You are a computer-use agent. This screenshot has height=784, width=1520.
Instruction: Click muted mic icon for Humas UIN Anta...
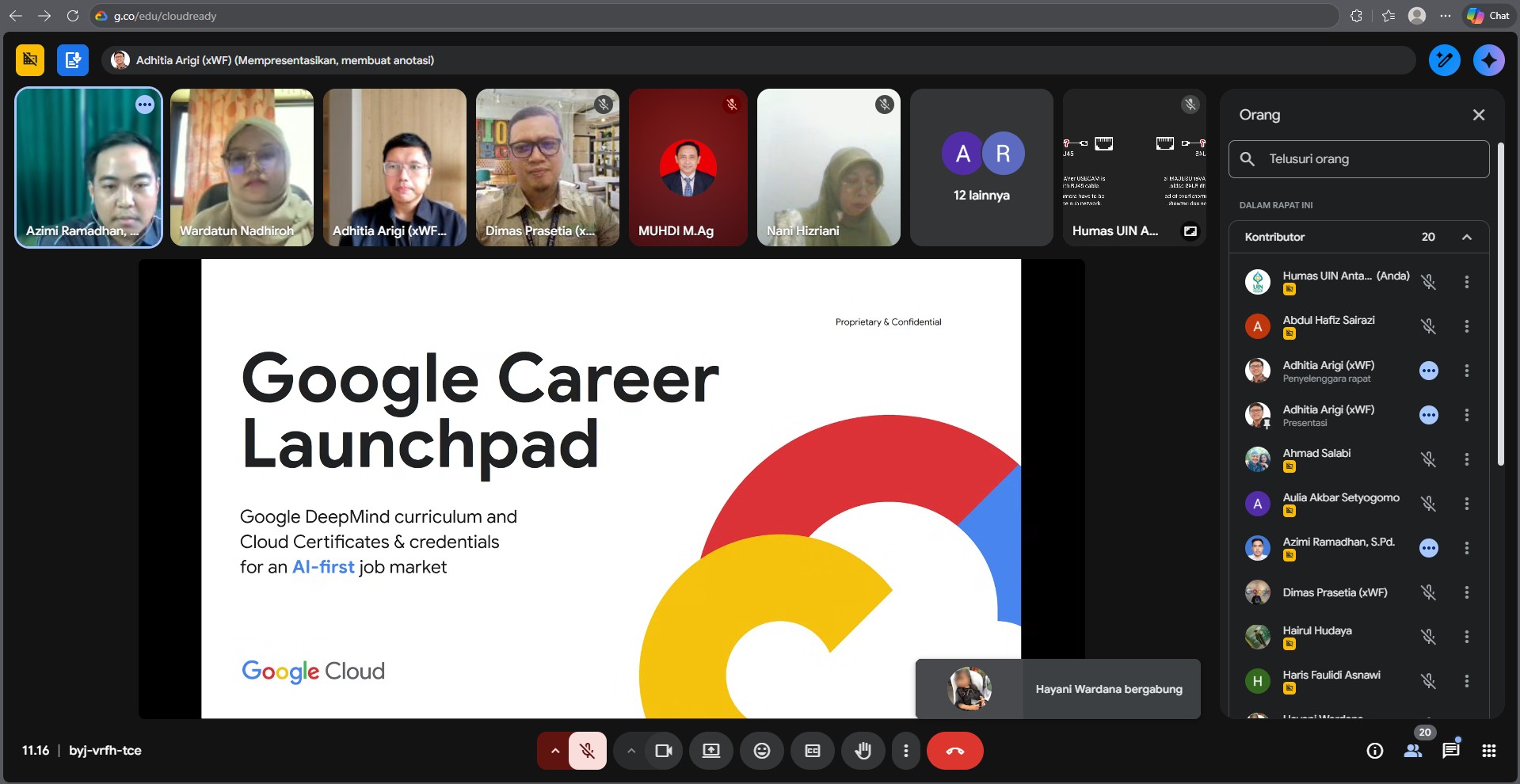[1428, 282]
